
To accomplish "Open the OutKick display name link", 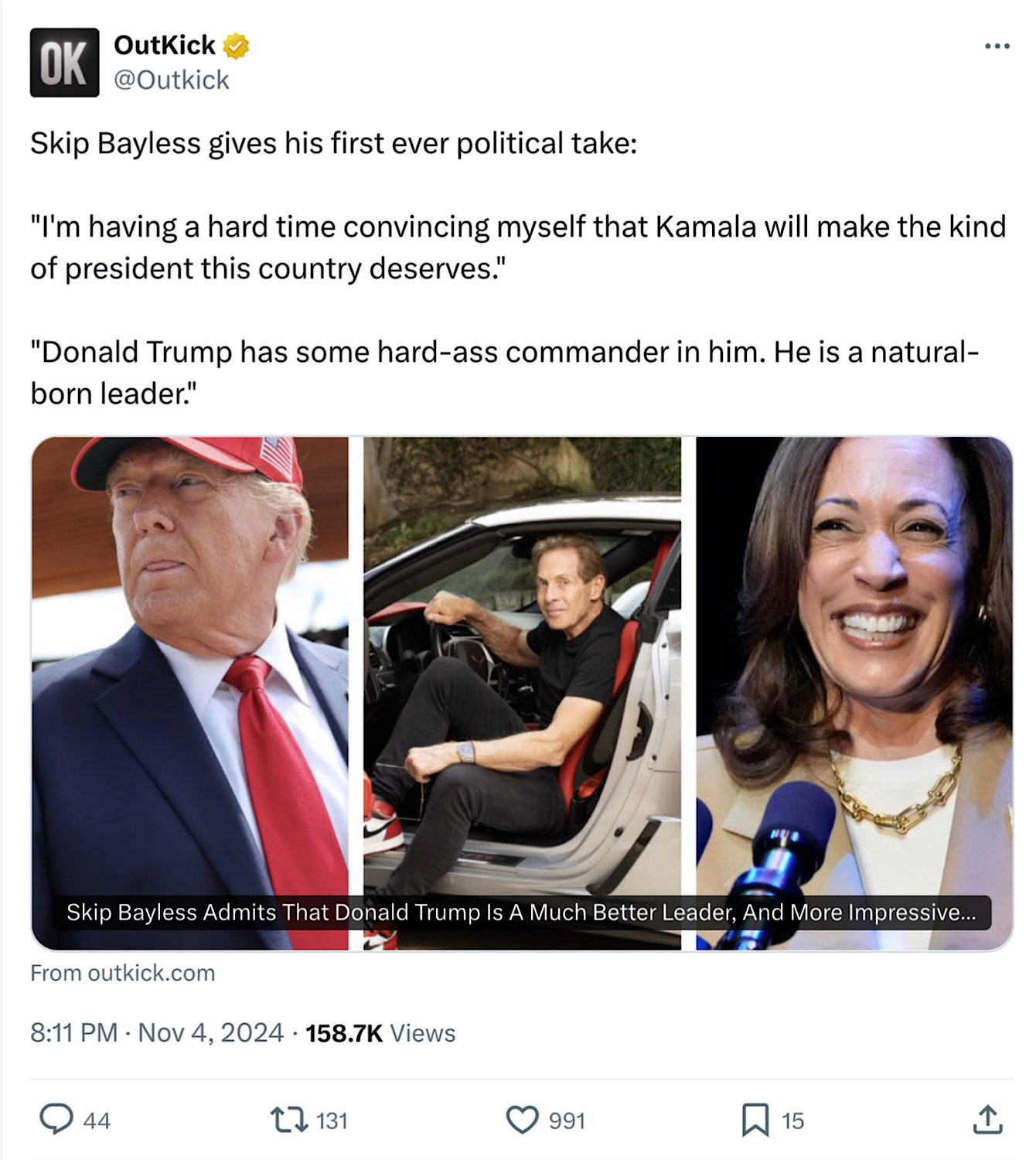I will click(165, 46).
